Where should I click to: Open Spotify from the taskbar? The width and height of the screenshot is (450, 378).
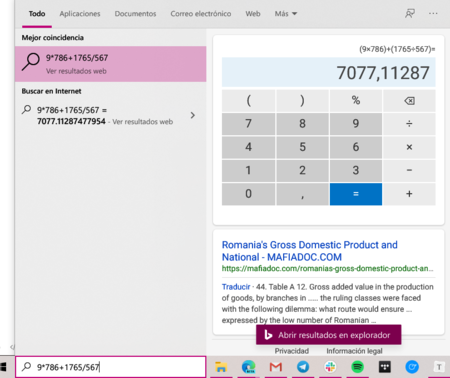[358, 367]
